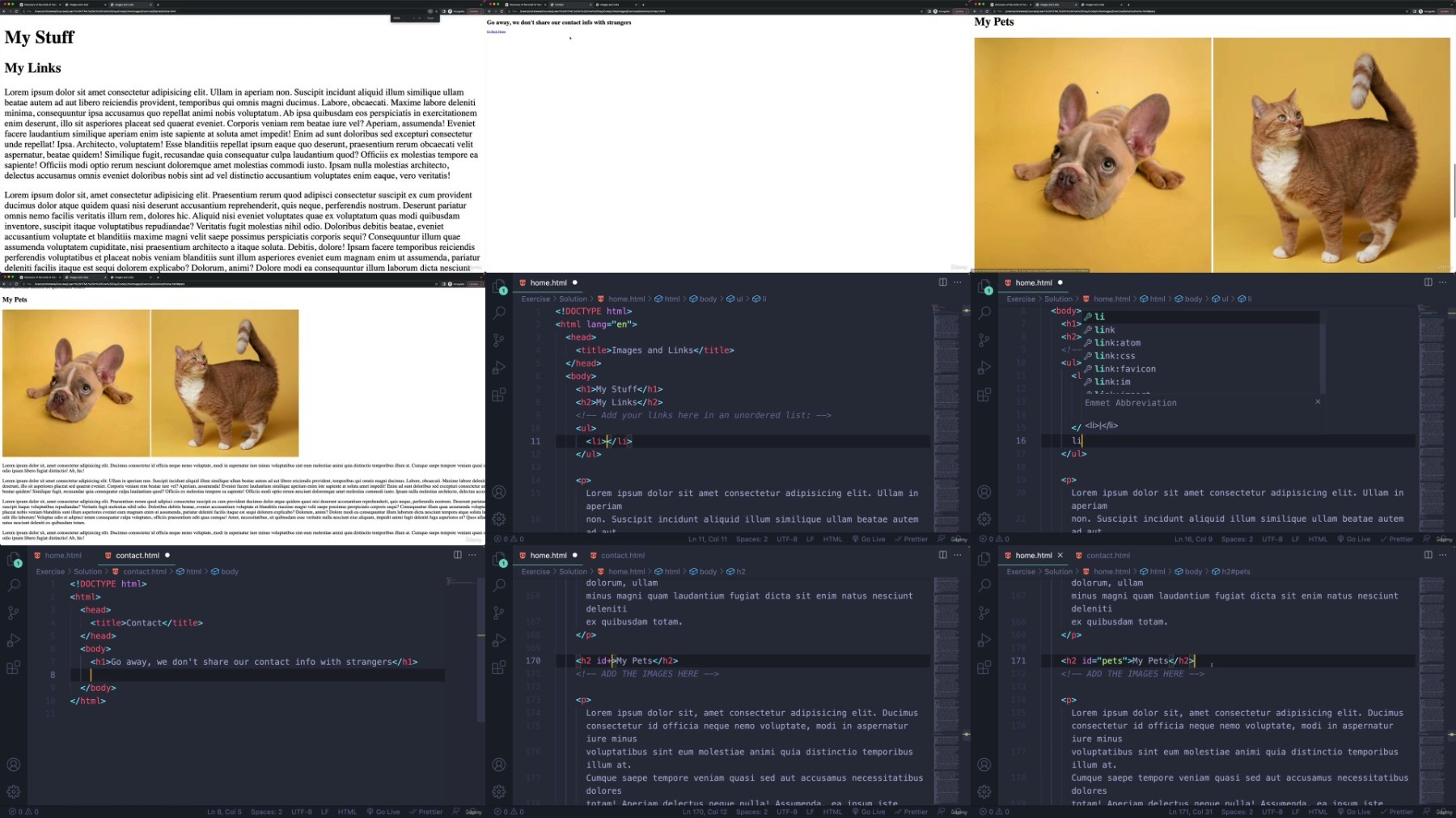Image resolution: width=1456 pixels, height=818 pixels.
Task: Switch to the contact.html tab in the Ln 170 editor
Action: pos(617,555)
